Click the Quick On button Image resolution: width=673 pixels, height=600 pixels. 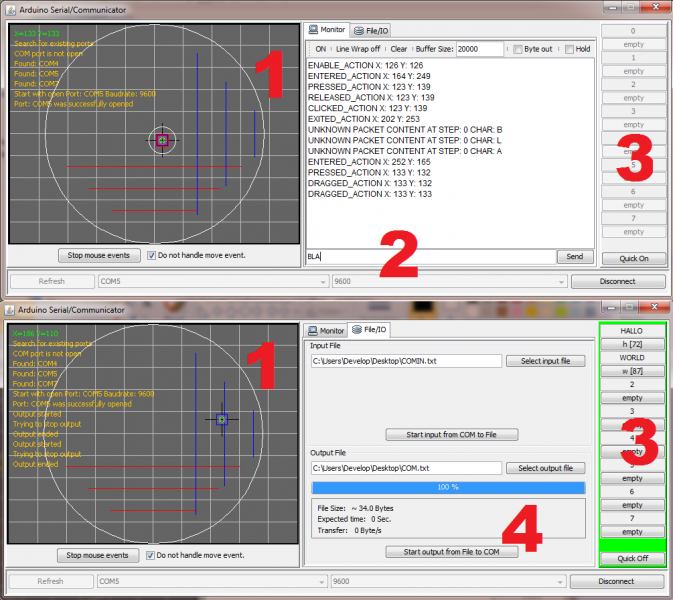[x=634, y=258]
